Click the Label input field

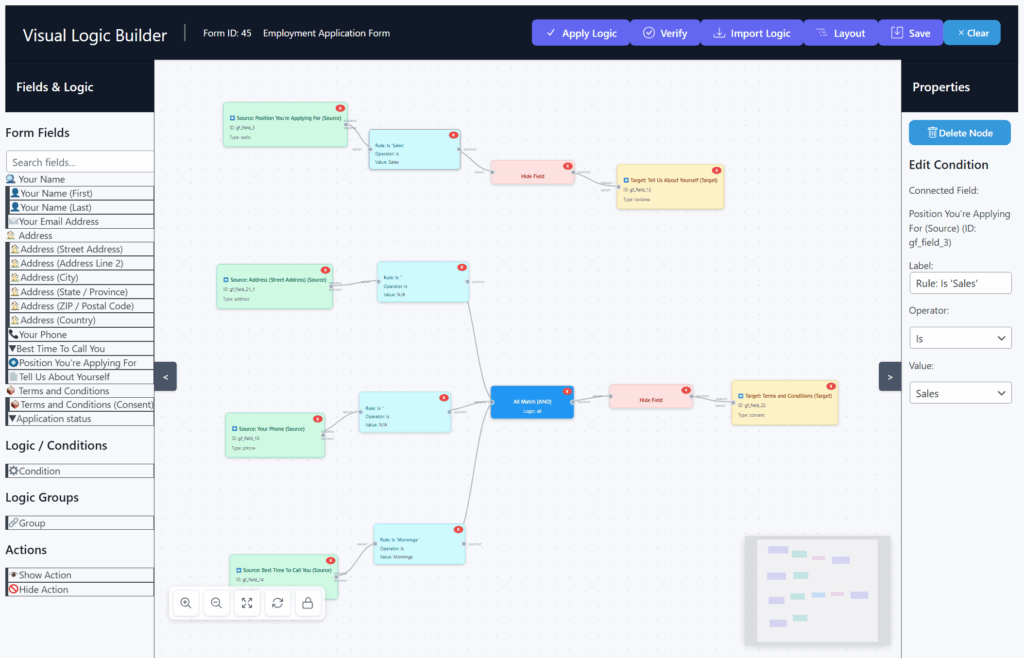coord(960,283)
